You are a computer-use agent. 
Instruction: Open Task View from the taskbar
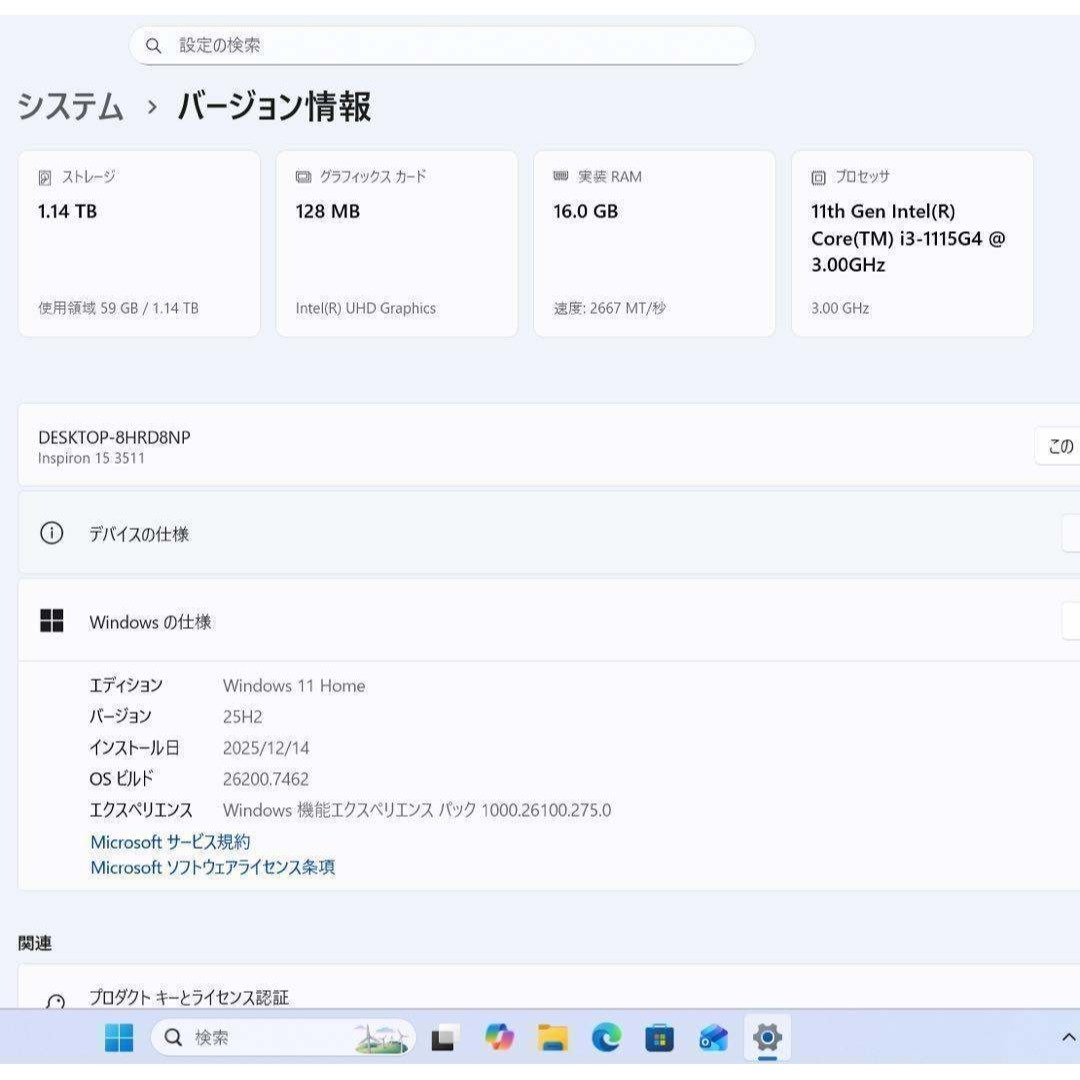[443, 1038]
